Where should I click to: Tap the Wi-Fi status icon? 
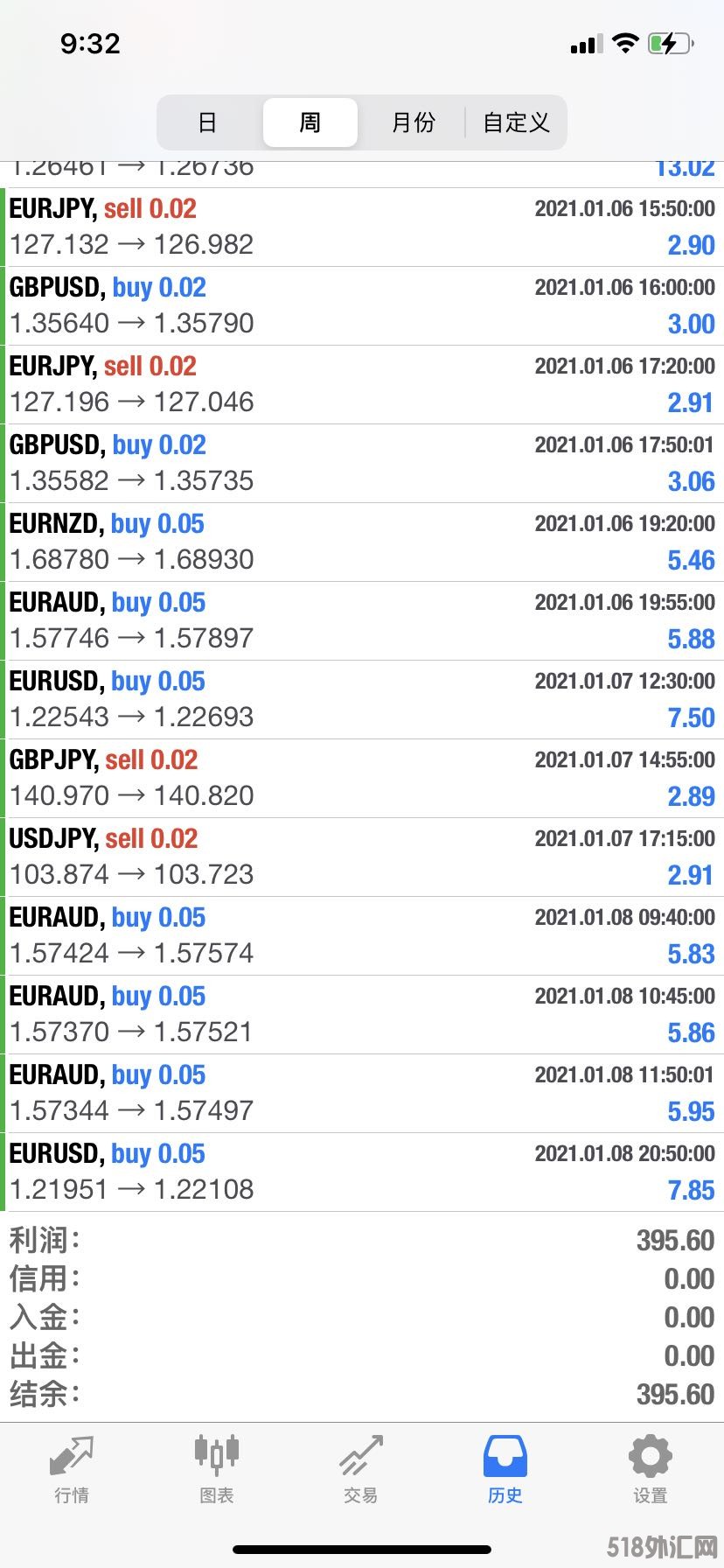625,43
